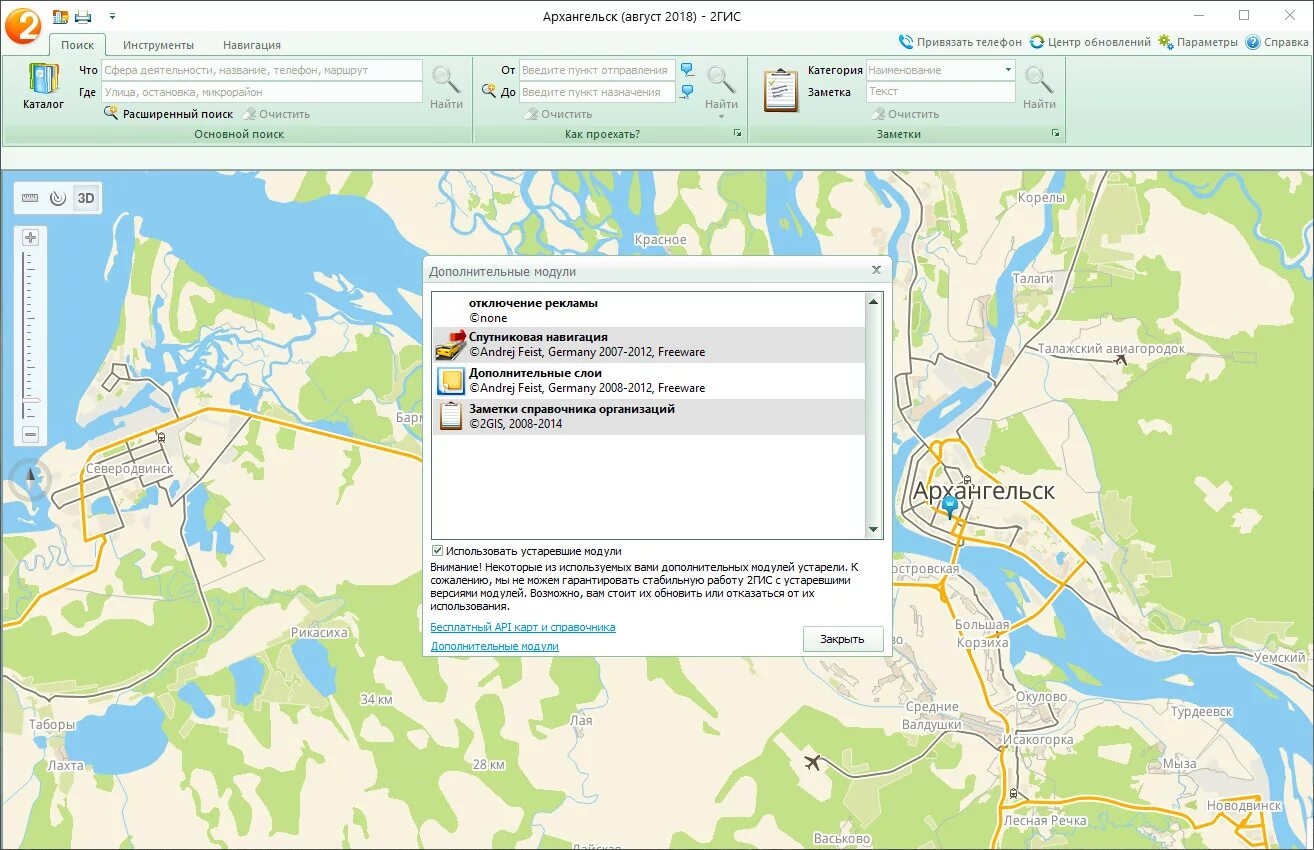Open Заметки group dialog launcher
The image size is (1314, 850).
click(x=1056, y=133)
